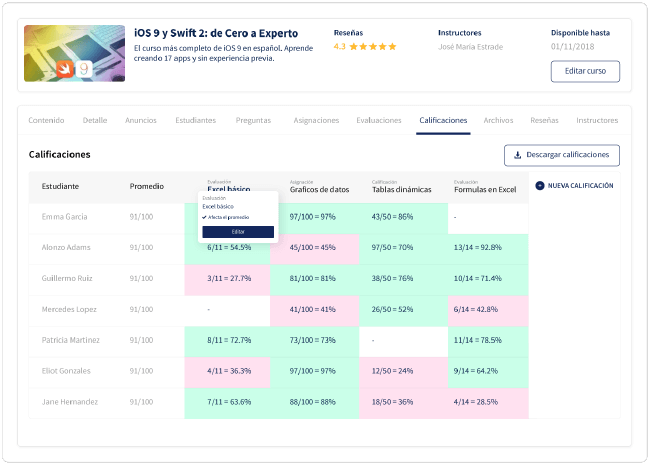Screen dimensions: 650x464
Task: Select student Emma Garcia
Action: click(64, 216)
